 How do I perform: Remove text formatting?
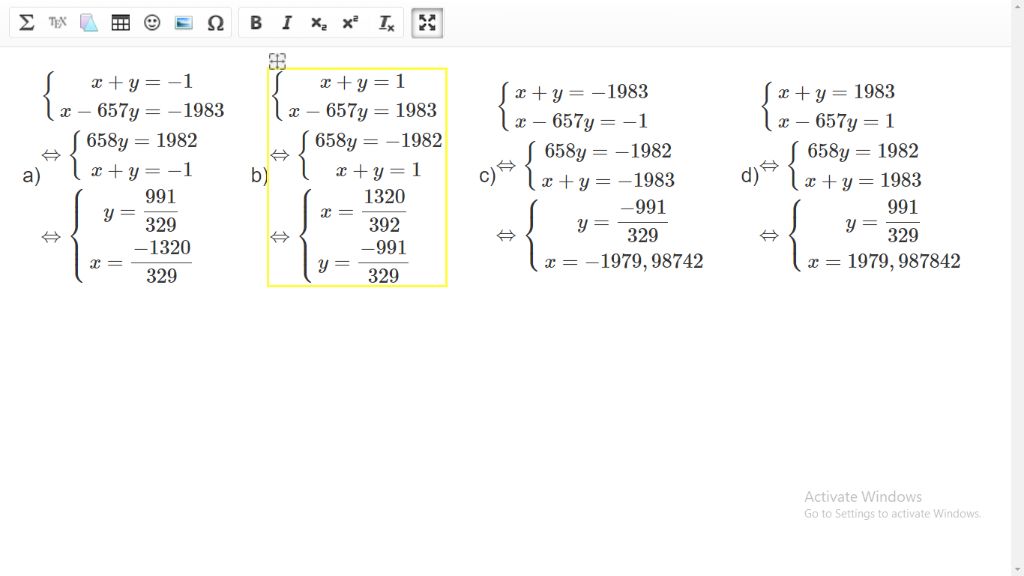[x=386, y=23]
